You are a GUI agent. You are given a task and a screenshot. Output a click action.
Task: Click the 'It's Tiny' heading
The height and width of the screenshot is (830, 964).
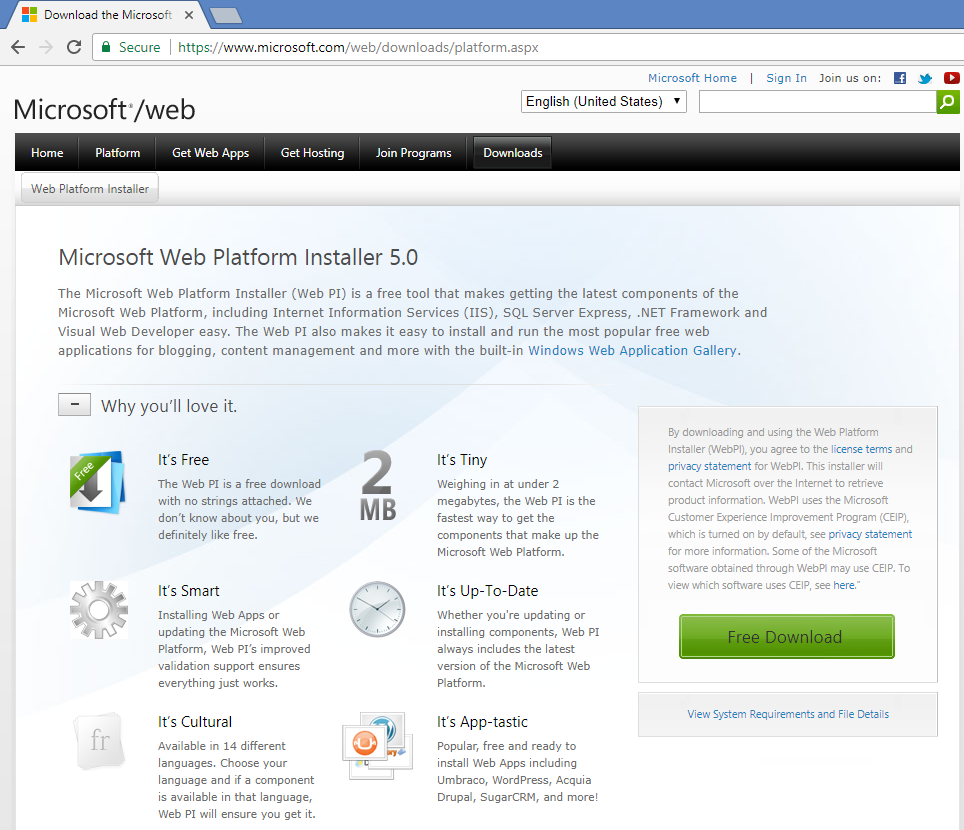pos(462,460)
